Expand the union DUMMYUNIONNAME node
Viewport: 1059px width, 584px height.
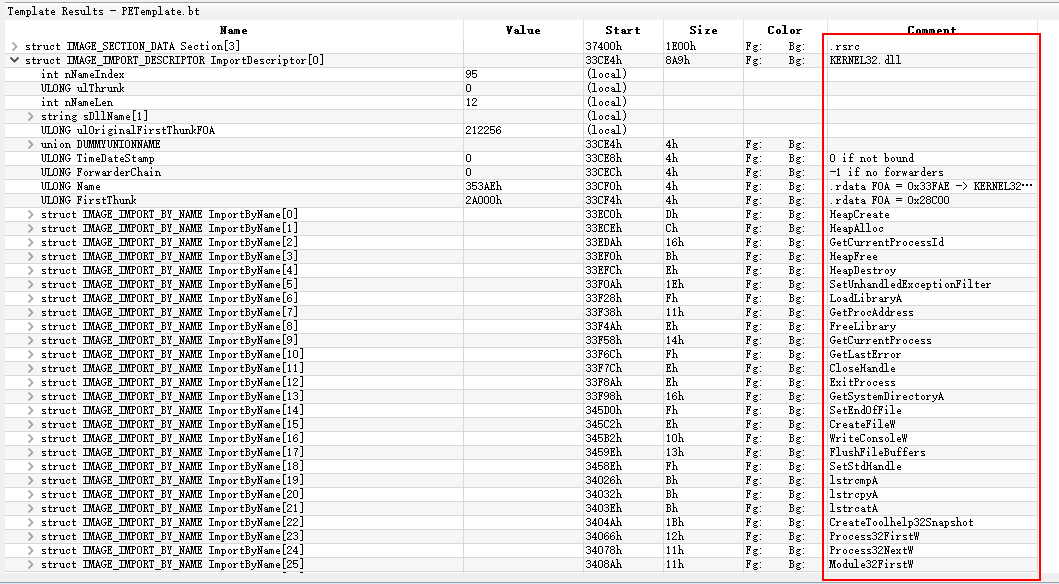click(29, 145)
